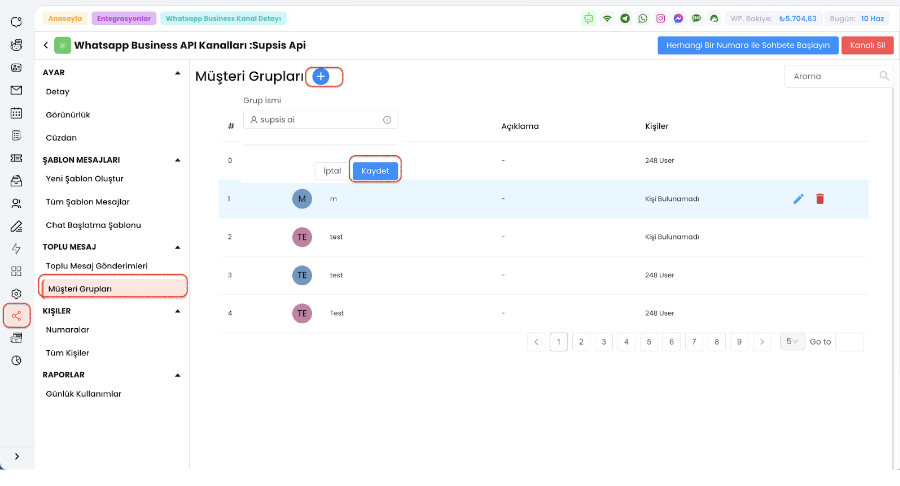Screen dimensions: 900x486
Task: Collapse the TOPLU MESAJ section
Action: click(x=177, y=247)
